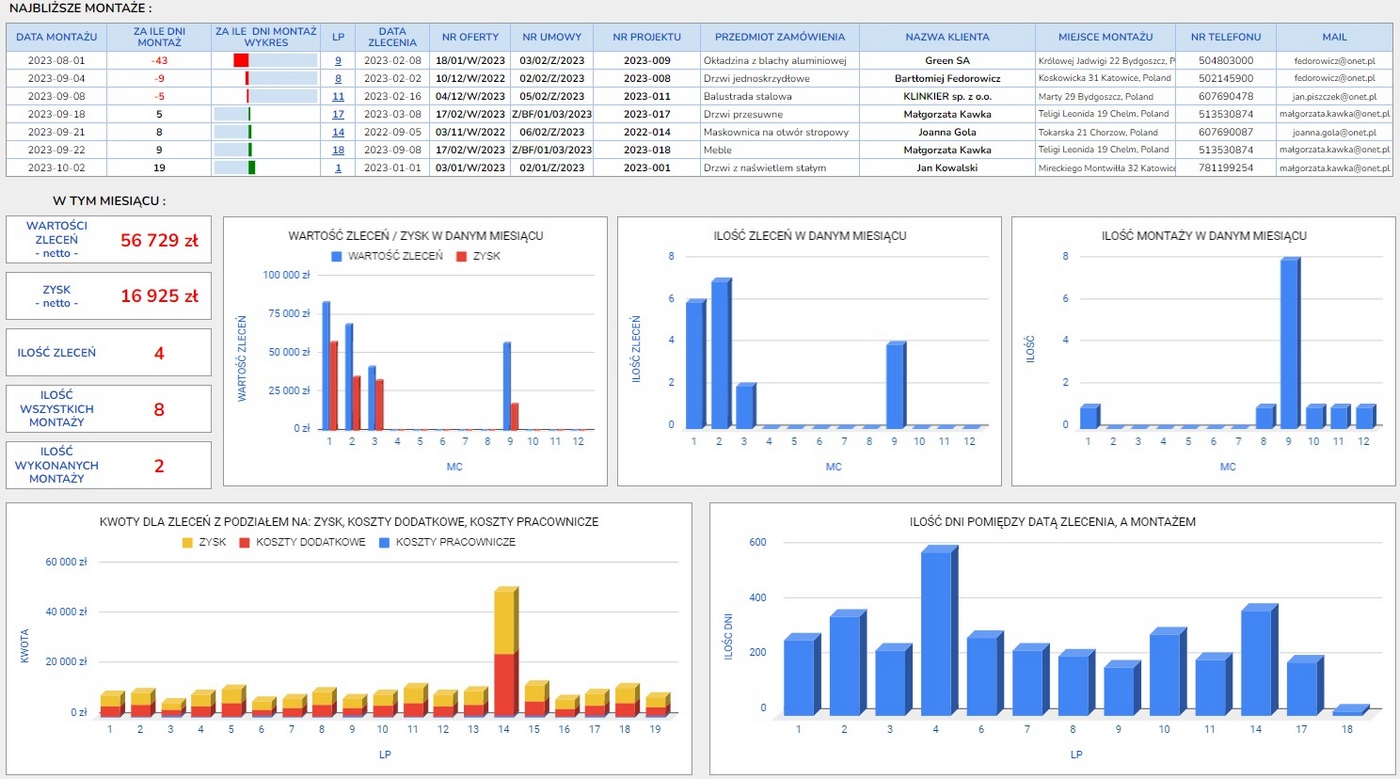Click email cell jan.piszczek@onet.pl
1400x779 pixels.
click(1333, 97)
